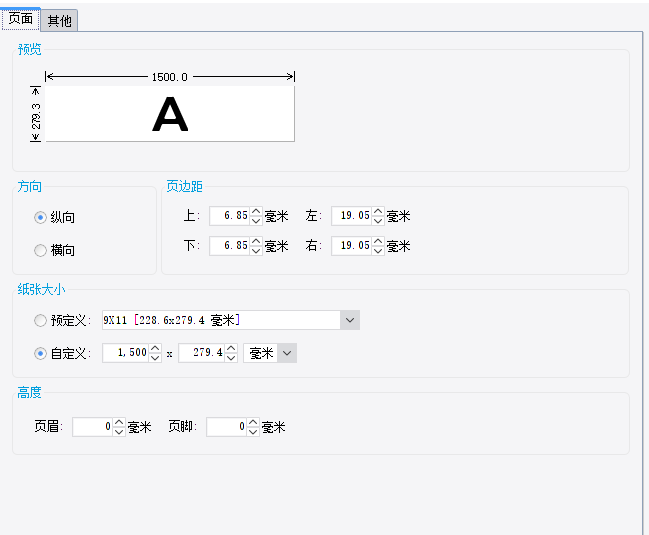Decrease the bottom margin (下) value
This screenshot has height=535, width=649.
(x=256, y=251)
